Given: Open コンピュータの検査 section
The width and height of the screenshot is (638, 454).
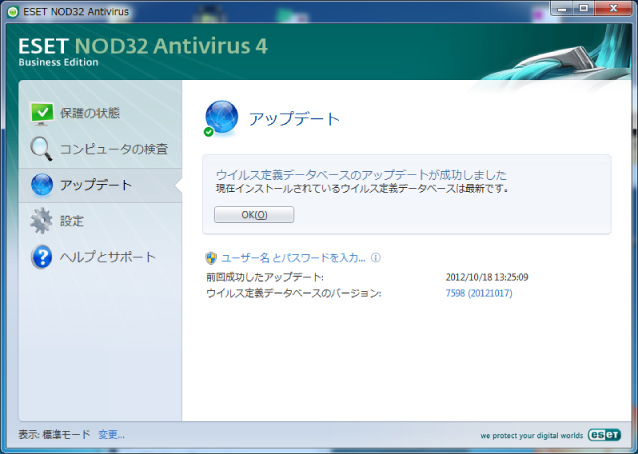Looking at the screenshot, I should (114, 149).
